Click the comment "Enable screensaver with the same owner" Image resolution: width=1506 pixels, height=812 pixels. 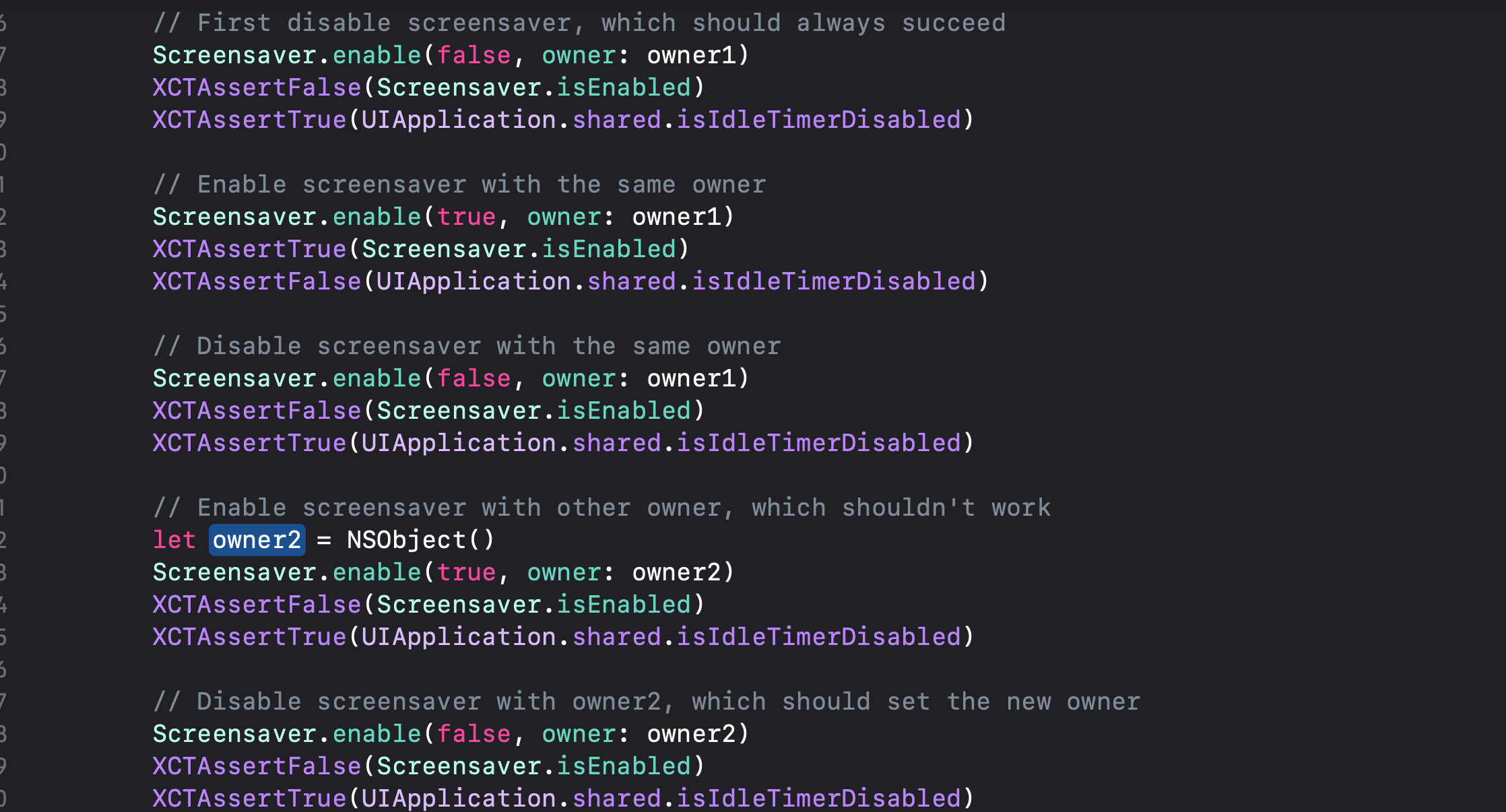(x=459, y=184)
